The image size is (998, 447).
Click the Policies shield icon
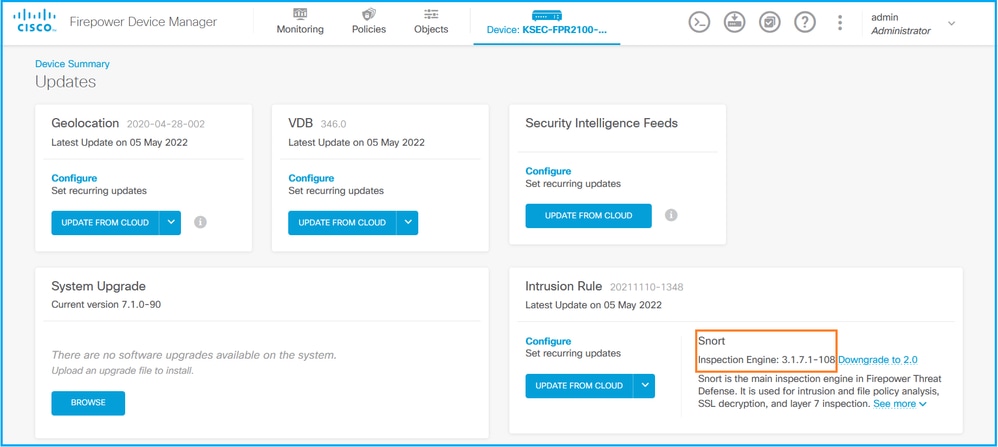[x=369, y=14]
